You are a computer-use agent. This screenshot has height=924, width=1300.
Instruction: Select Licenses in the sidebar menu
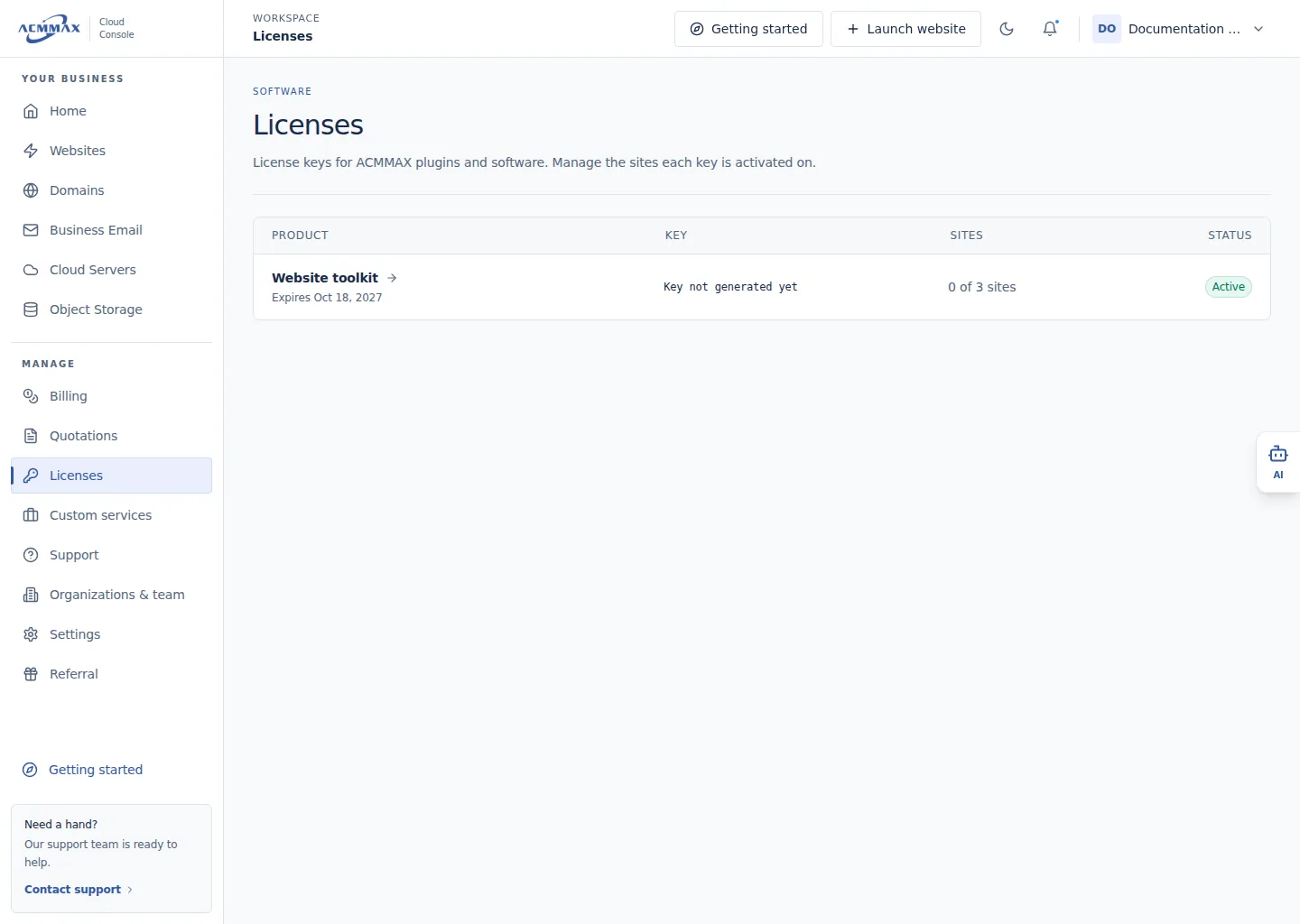pos(112,476)
